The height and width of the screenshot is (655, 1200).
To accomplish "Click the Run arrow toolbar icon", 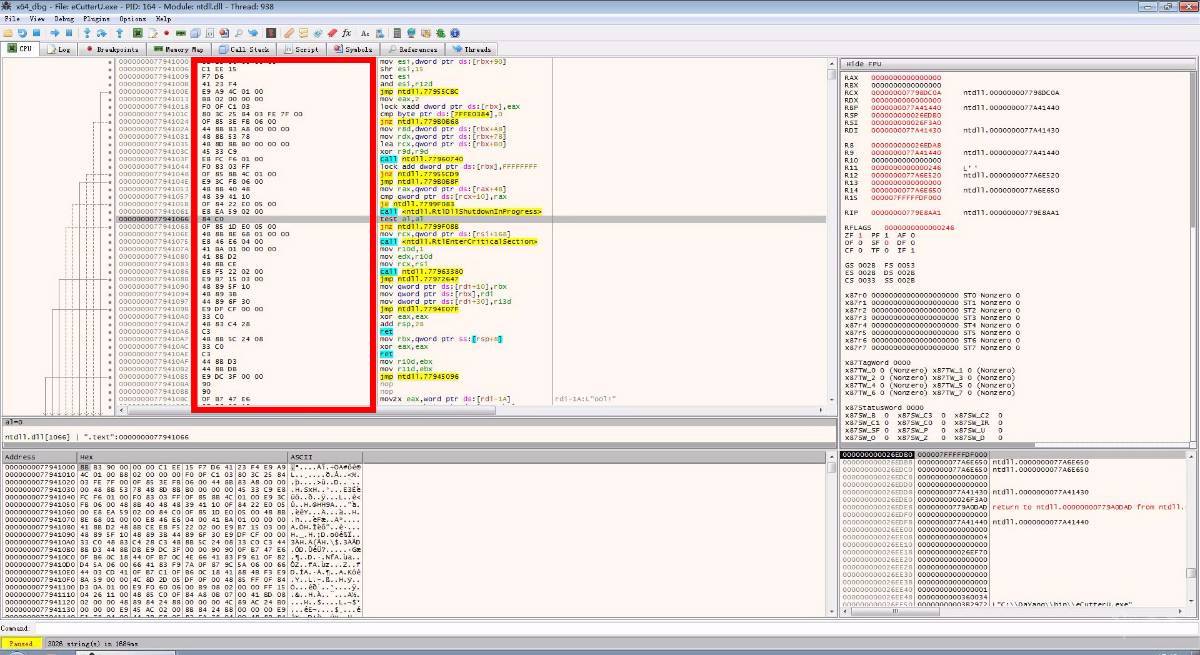I will [55, 33].
